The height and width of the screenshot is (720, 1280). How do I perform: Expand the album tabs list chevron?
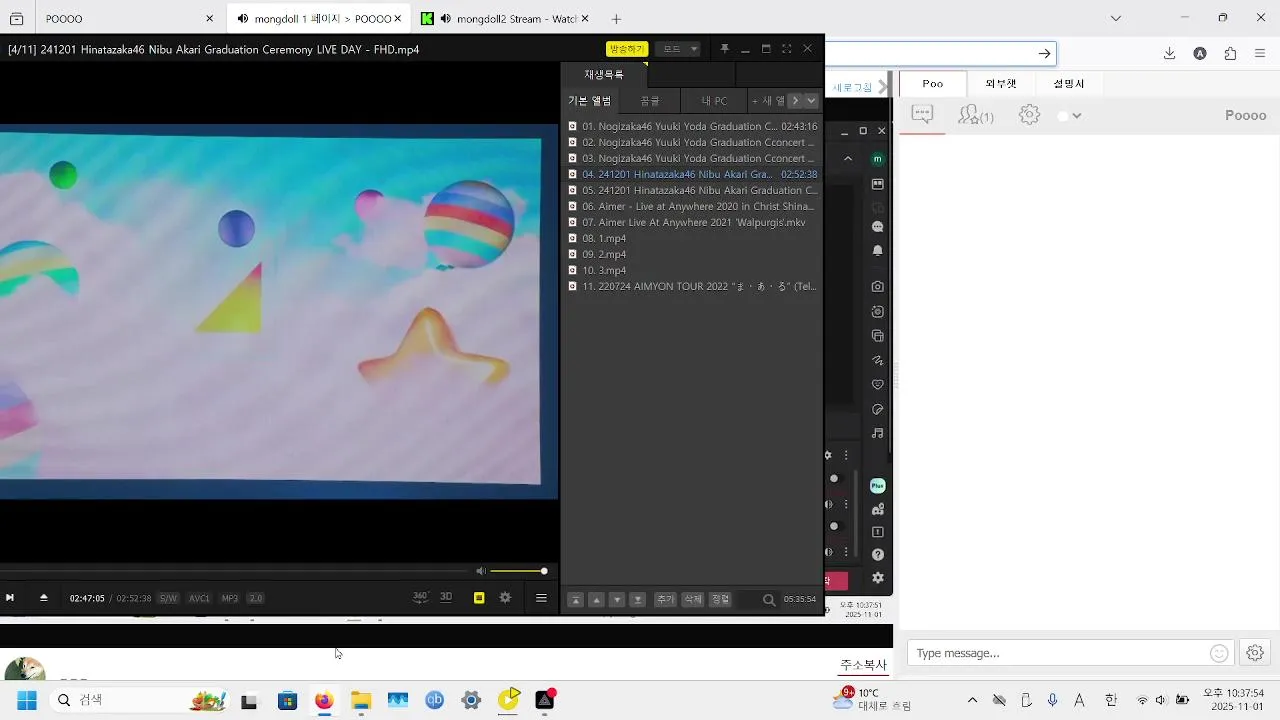click(811, 101)
